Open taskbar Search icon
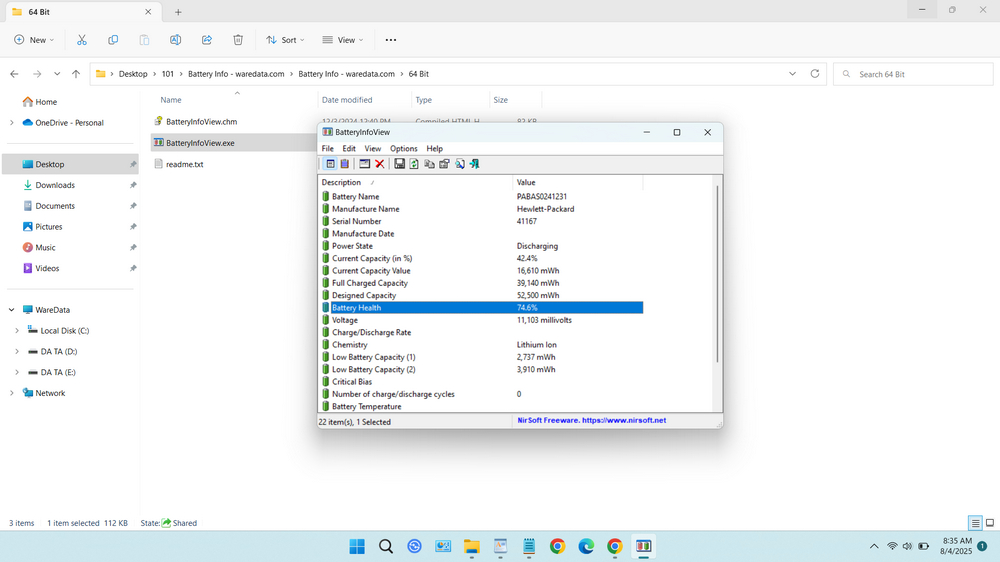This screenshot has height=562, width=1000. [x=386, y=546]
